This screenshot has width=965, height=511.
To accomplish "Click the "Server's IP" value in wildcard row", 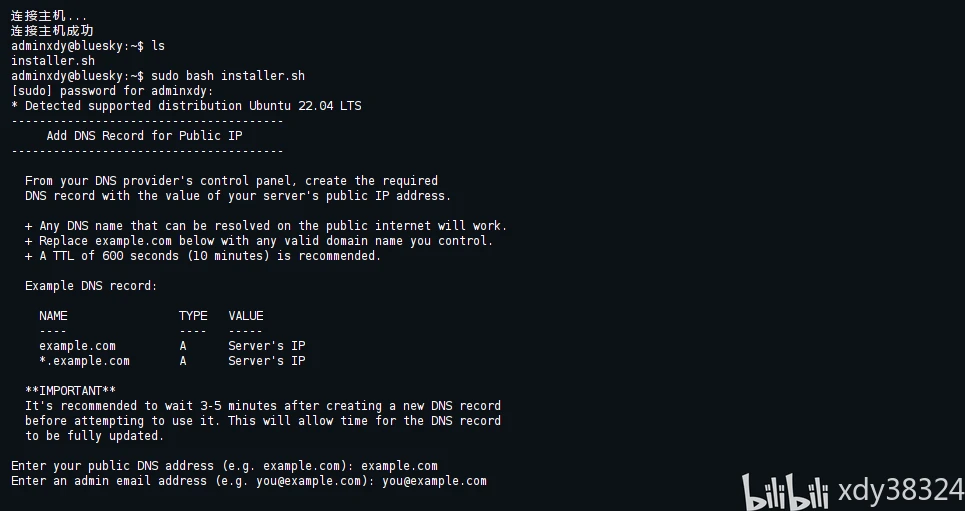I will click(267, 361).
